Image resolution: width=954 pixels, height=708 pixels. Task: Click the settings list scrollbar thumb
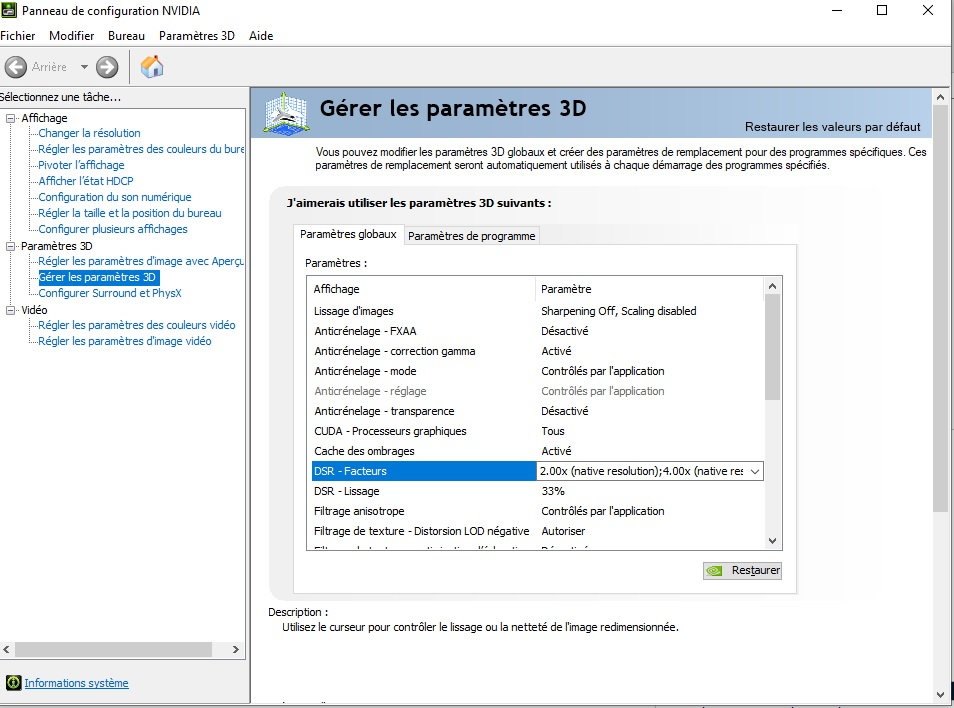[x=772, y=347]
